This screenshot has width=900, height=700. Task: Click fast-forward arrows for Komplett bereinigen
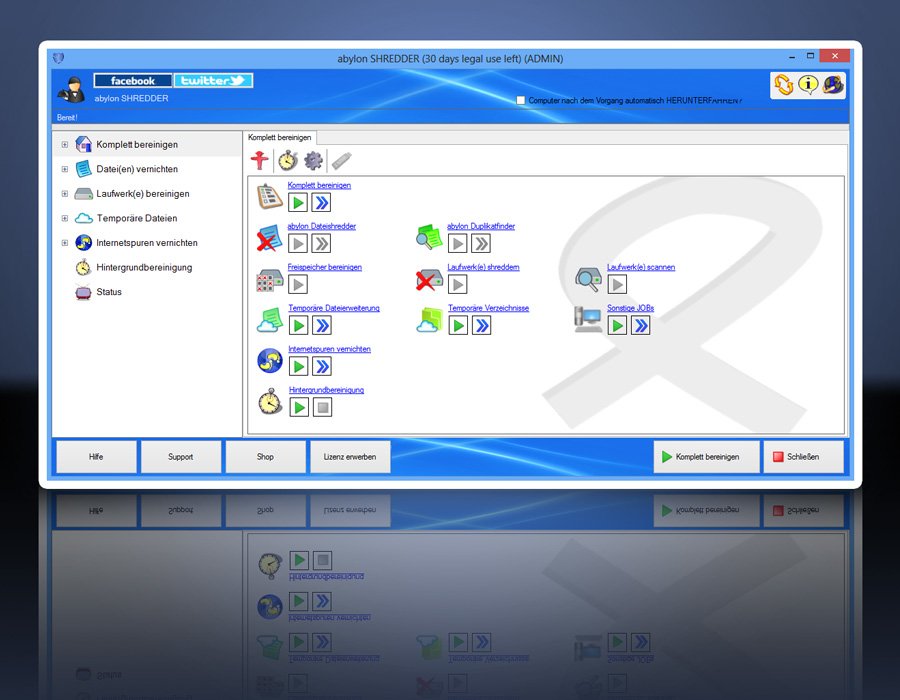coord(322,203)
